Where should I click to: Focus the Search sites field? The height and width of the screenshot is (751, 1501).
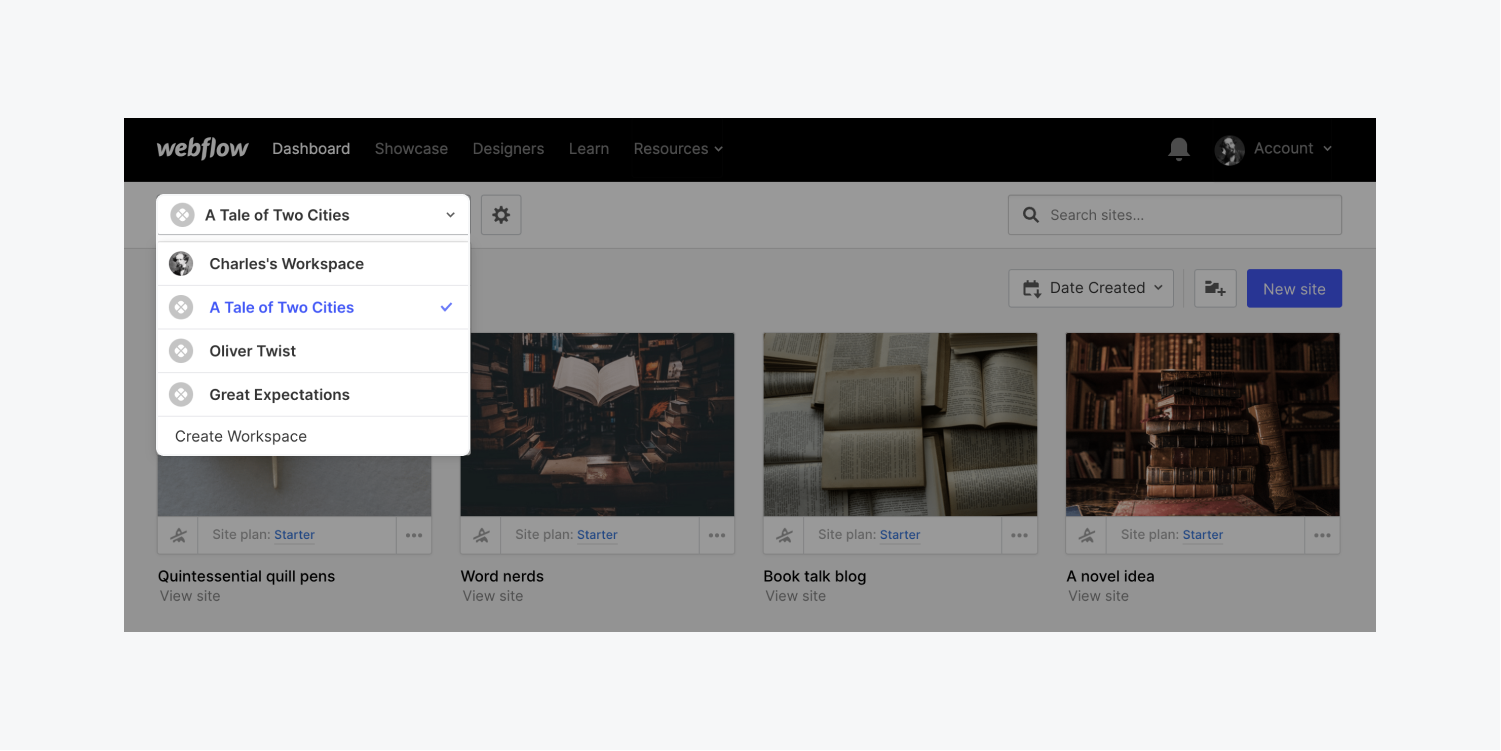pyautogui.click(x=1175, y=215)
